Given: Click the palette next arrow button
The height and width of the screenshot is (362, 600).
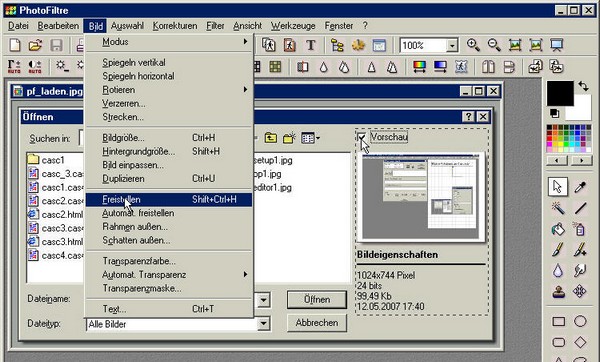Looking at the screenshot, I should tap(582, 160).
